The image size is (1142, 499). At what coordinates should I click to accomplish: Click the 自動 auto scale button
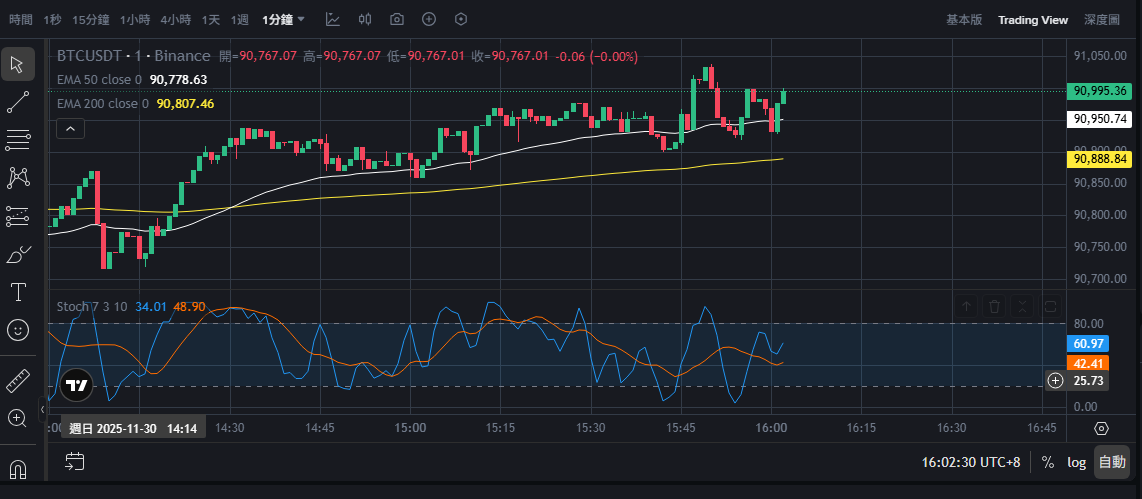(x=1111, y=462)
